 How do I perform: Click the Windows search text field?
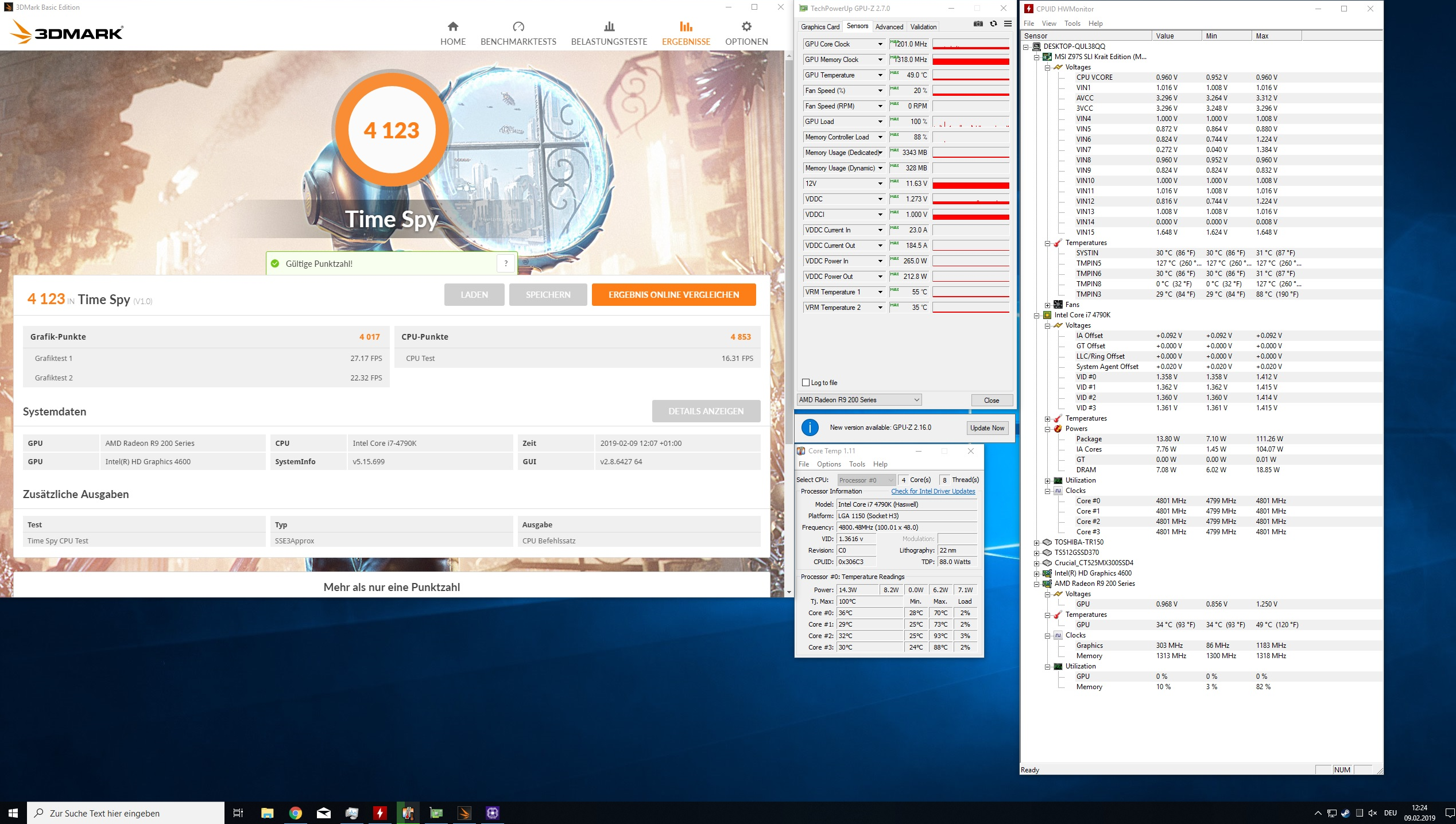[126, 813]
